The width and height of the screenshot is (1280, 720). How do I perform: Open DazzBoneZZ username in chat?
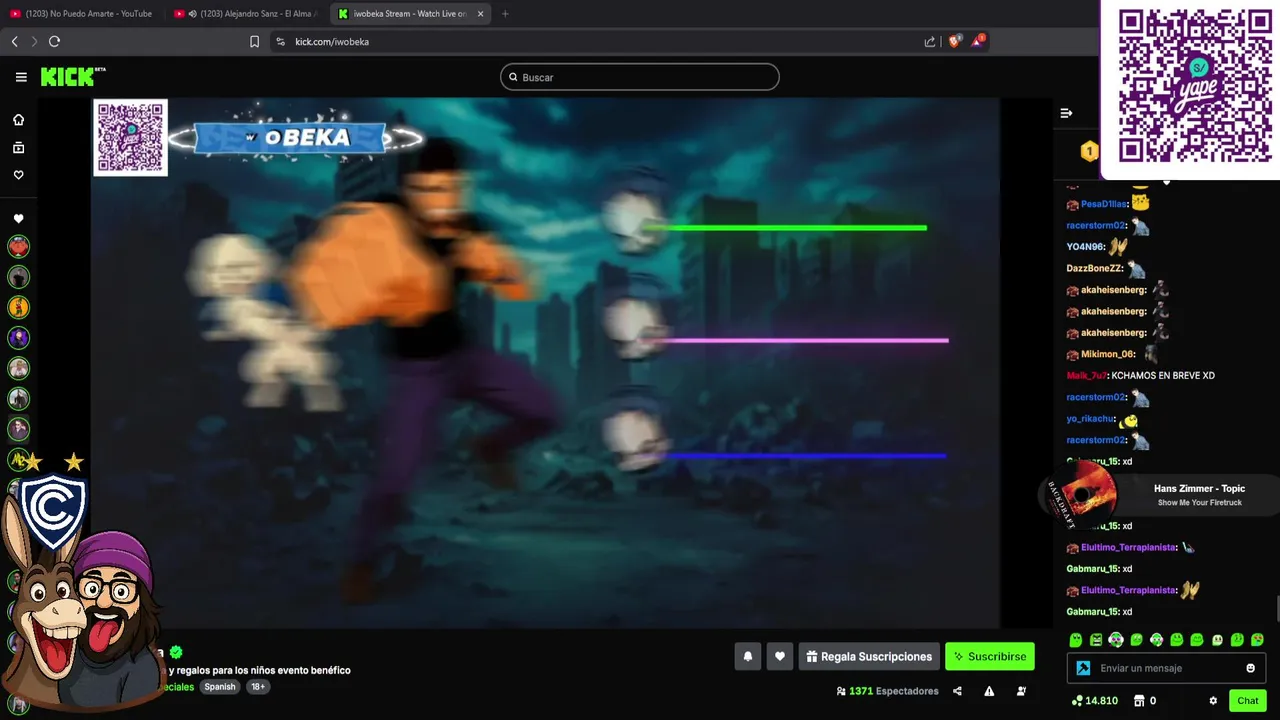point(1095,268)
